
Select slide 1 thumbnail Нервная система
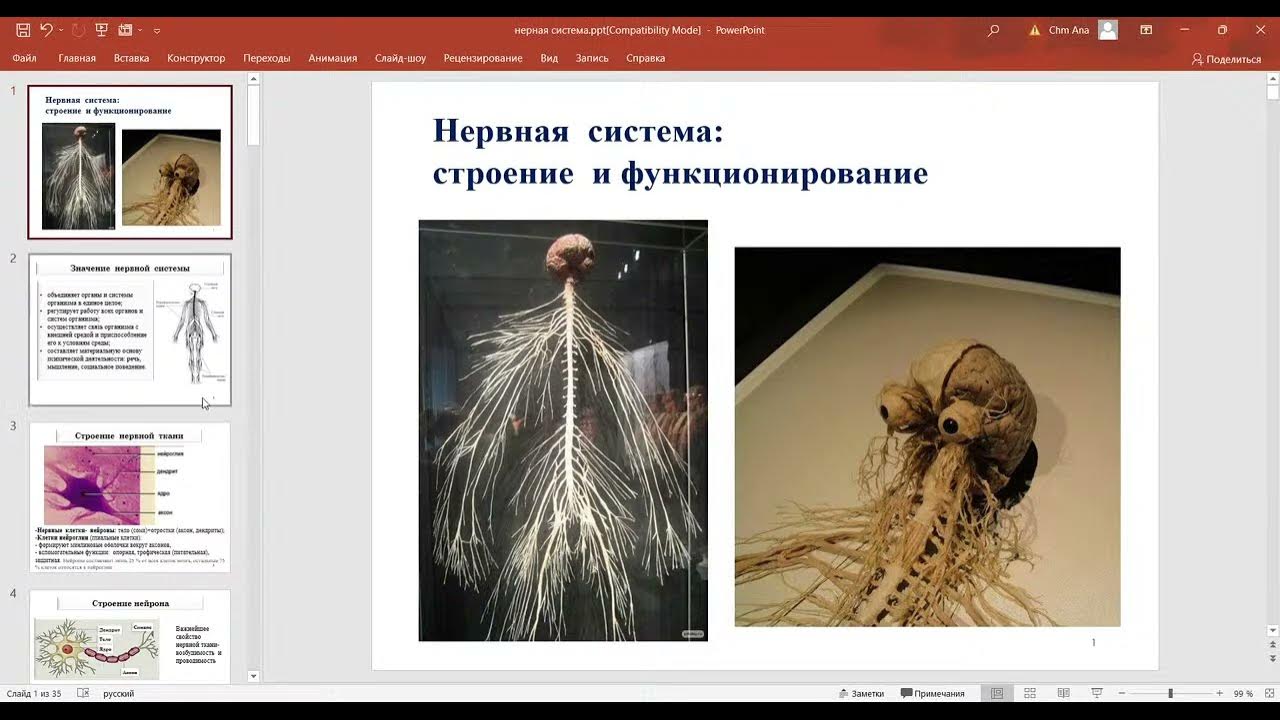(130, 162)
